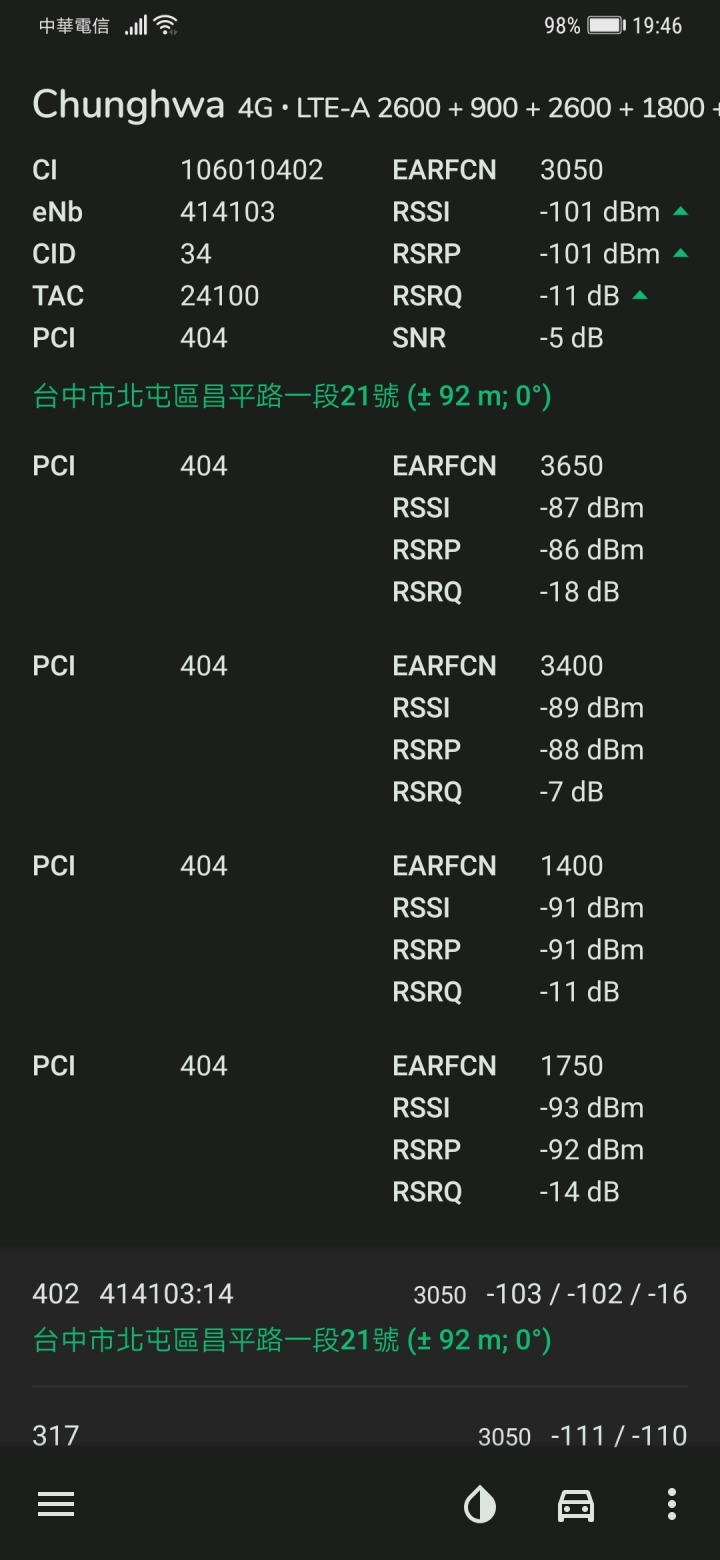Image resolution: width=720 pixels, height=1560 pixels.
Task: Tap the cellular signal bars icon
Action: (136, 25)
